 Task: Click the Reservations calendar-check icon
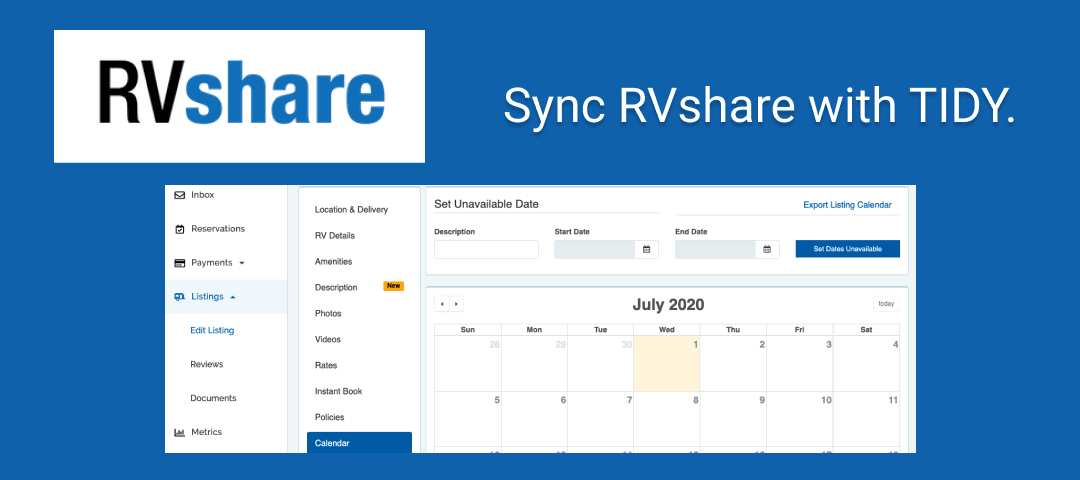pyautogui.click(x=180, y=229)
